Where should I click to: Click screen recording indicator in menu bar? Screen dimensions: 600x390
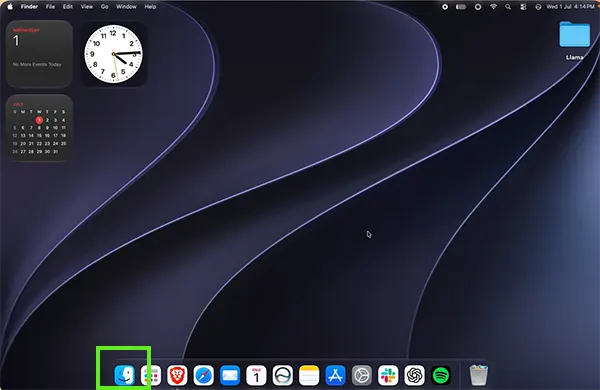(445, 7)
